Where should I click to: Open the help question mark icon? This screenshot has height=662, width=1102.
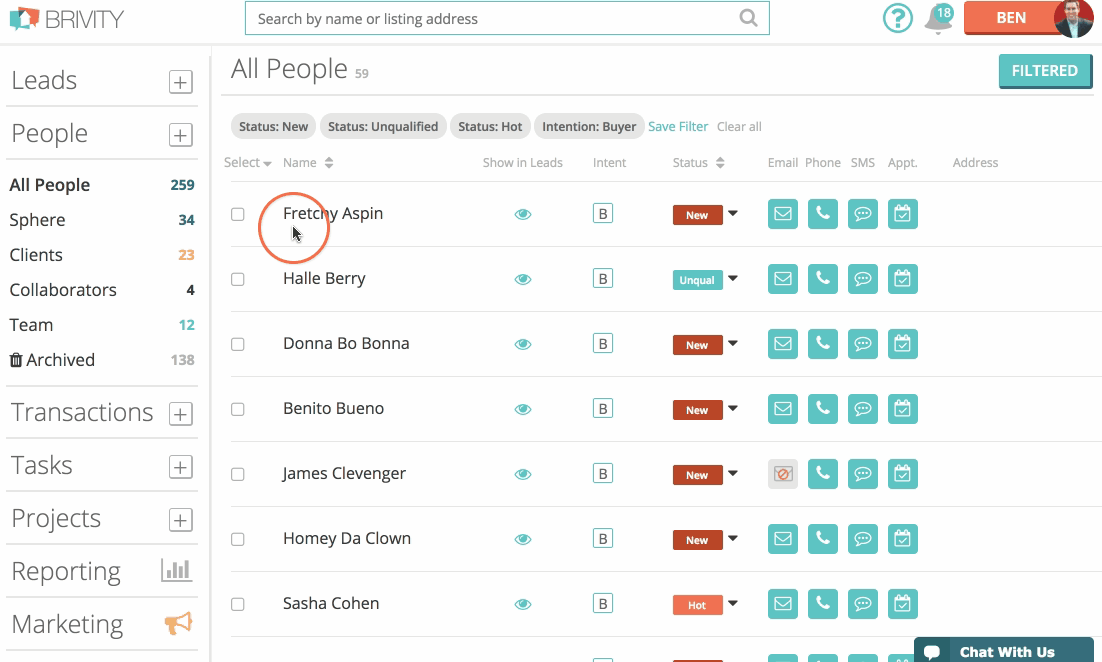click(897, 18)
